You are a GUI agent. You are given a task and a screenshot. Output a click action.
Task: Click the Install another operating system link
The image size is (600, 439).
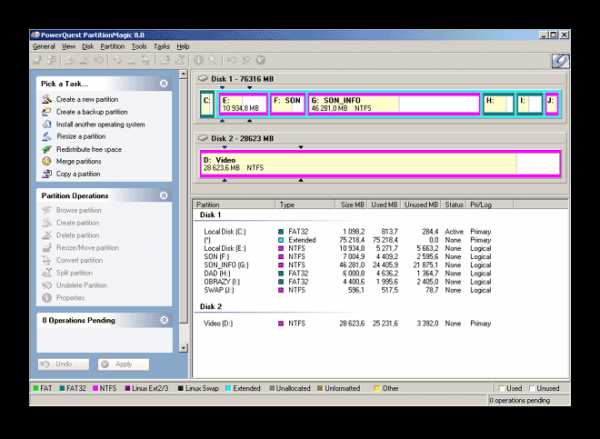(101, 124)
